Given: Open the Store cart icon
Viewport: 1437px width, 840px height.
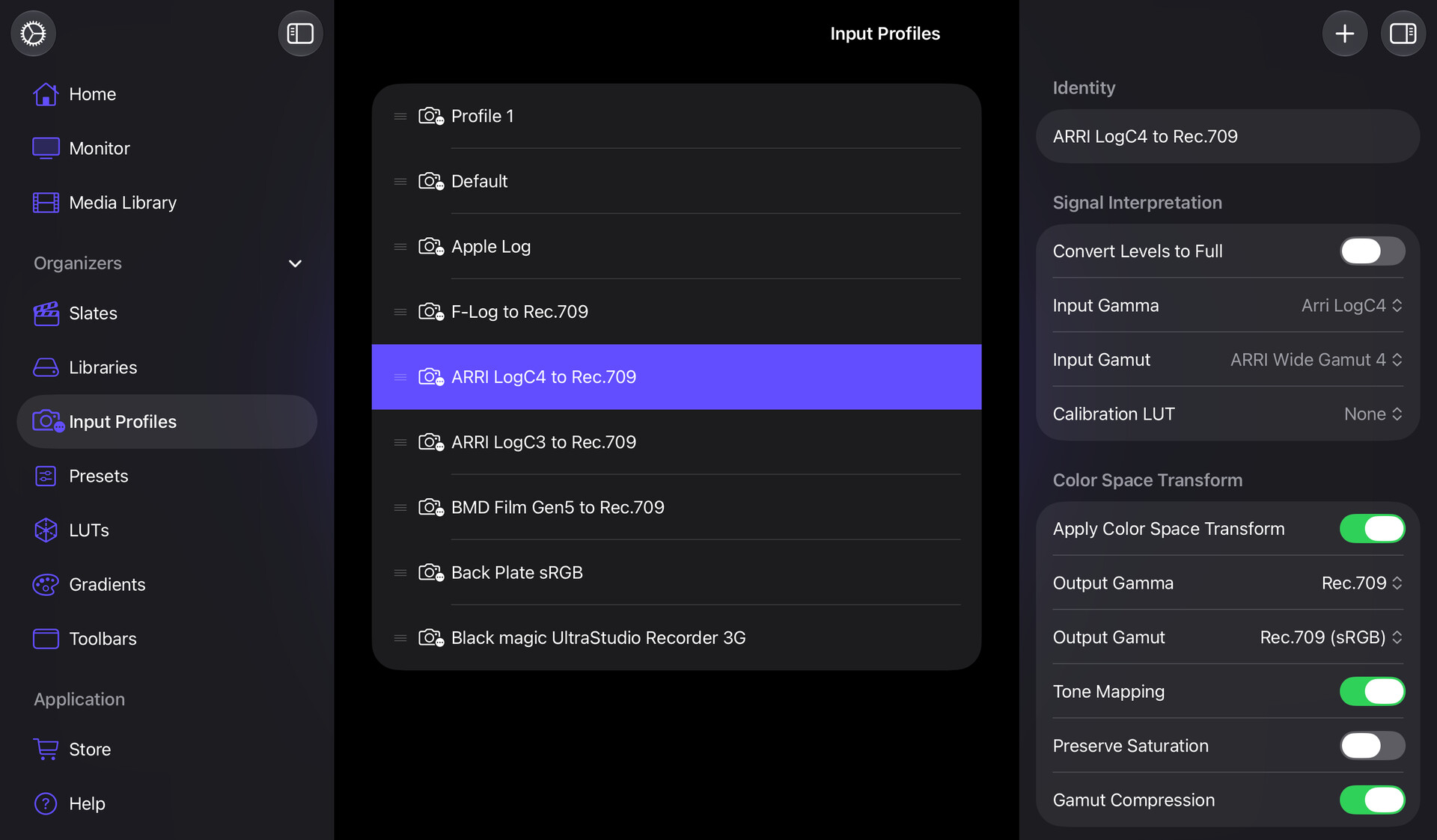Looking at the screenshot, I should pyautogui.click(x=46, y=749).
